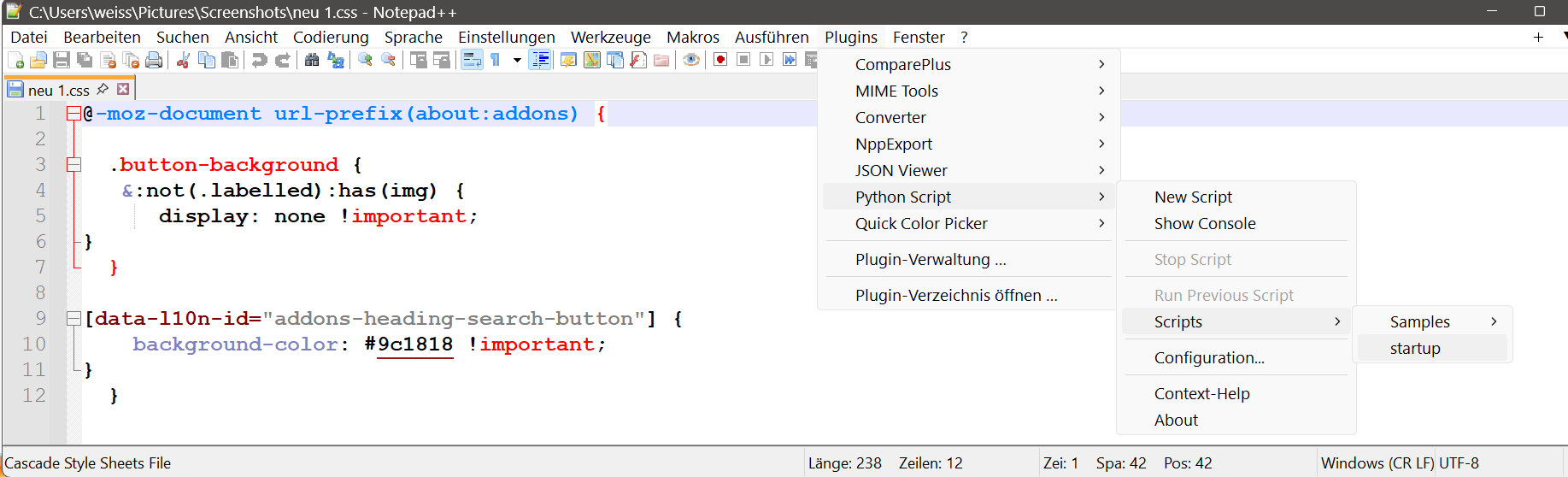The width and height of the screenshot is (1568, 477).
Task: Toggle the word wrap toolbar button
Action: [472, 60]
